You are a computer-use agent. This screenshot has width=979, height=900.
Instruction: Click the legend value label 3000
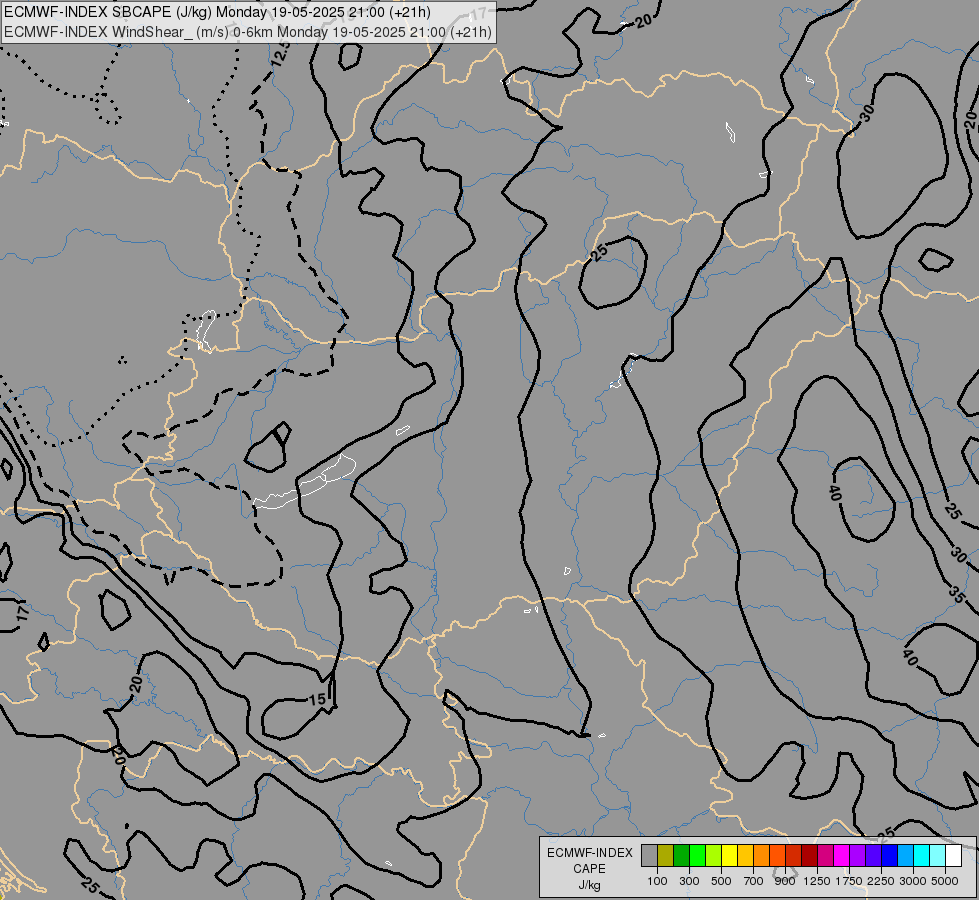tap(913, 881)
